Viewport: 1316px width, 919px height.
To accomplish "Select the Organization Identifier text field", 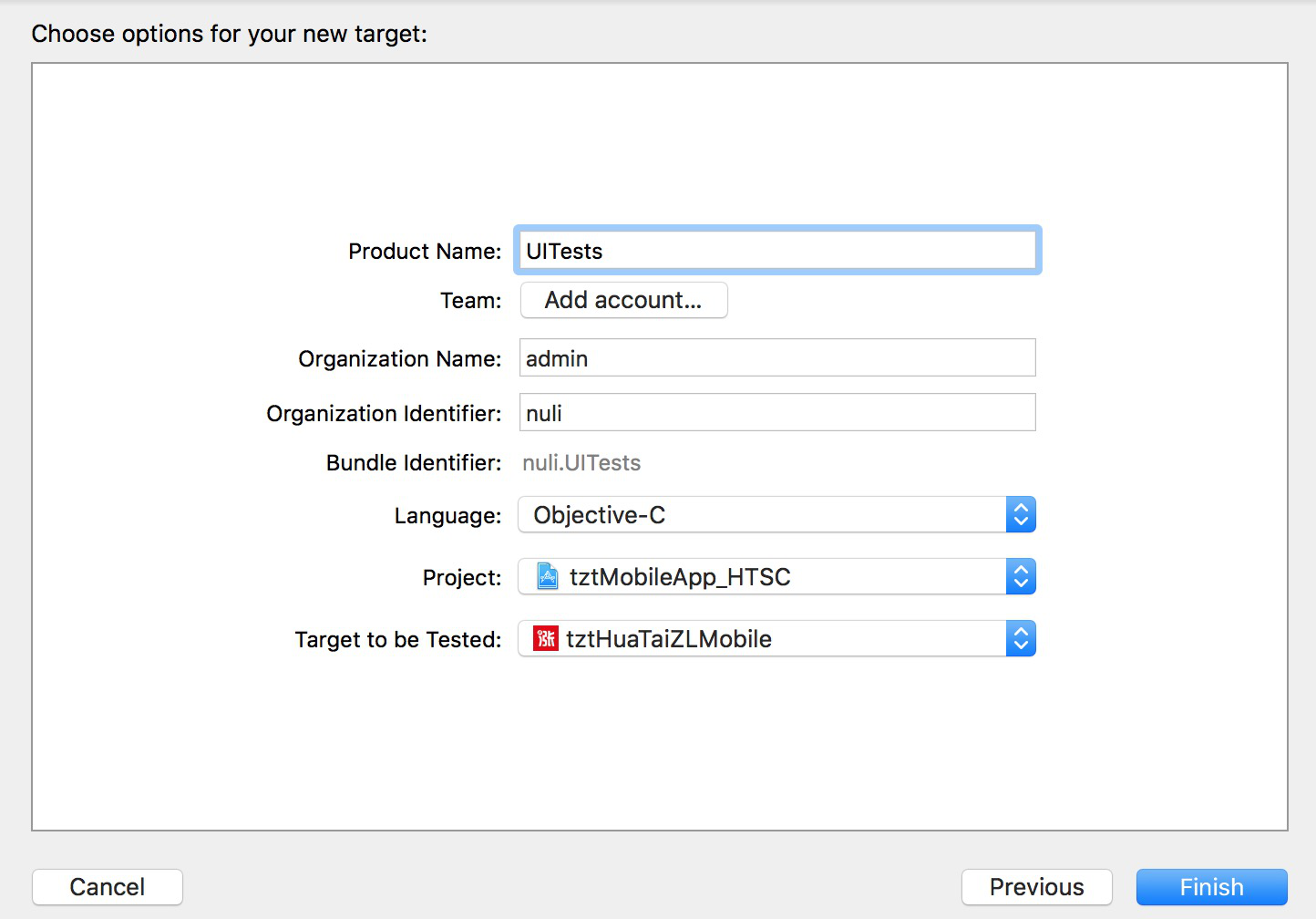I will pos(777,413).
